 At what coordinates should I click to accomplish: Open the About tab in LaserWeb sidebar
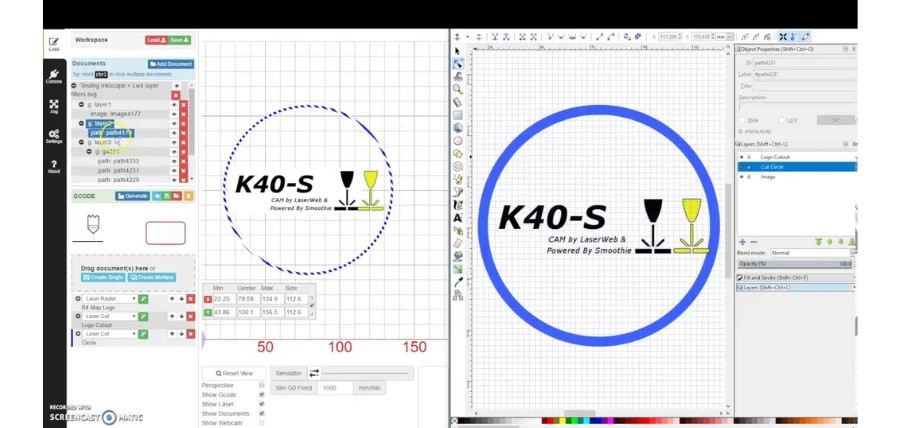point(54,167)
